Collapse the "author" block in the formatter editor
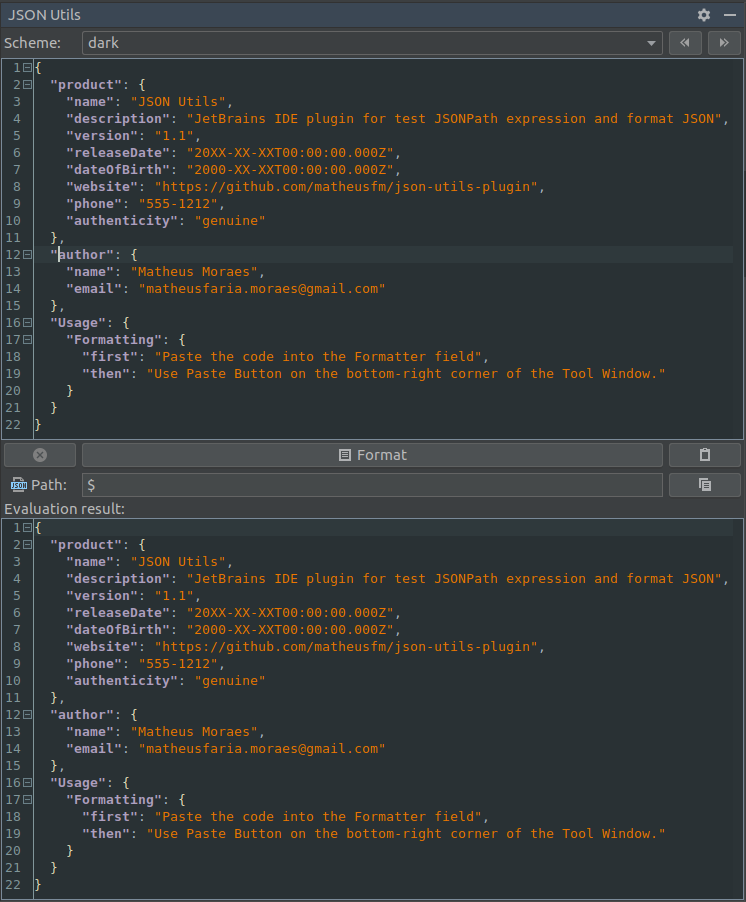This screenshot has height=902, width=746. 27,254
